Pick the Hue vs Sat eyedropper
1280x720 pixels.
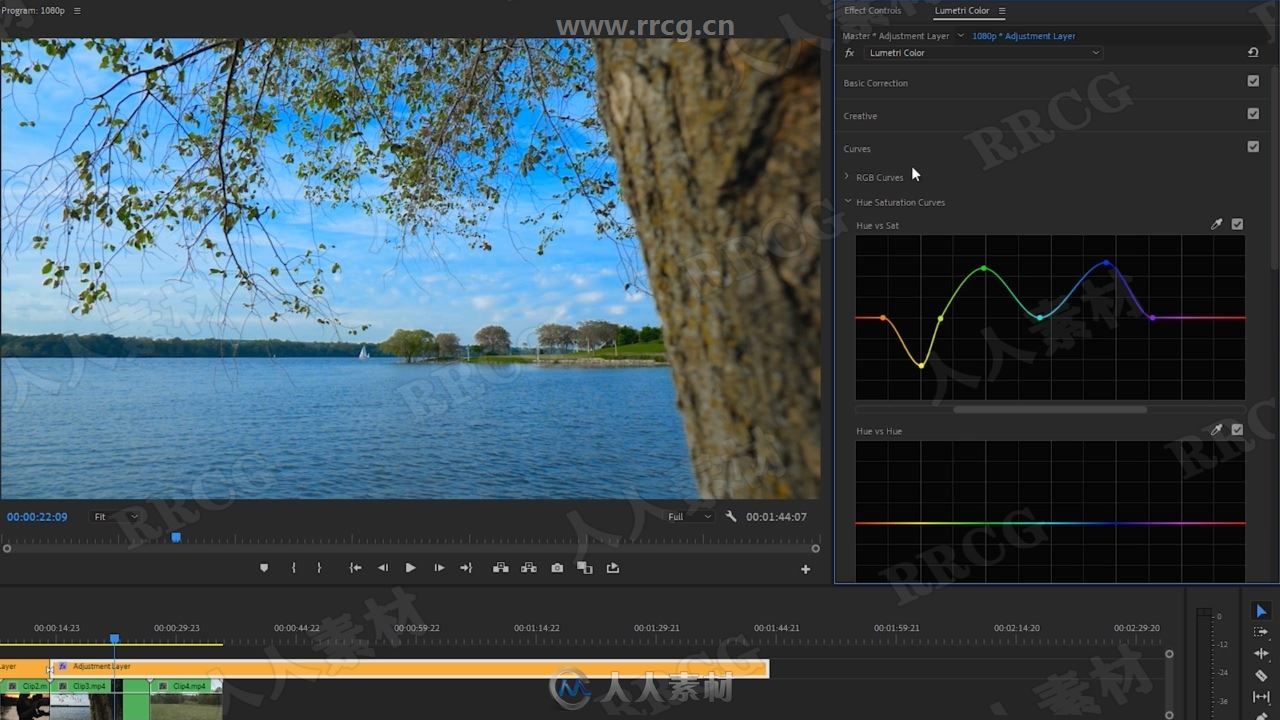pyautogui.click(x=1216, y=225)
